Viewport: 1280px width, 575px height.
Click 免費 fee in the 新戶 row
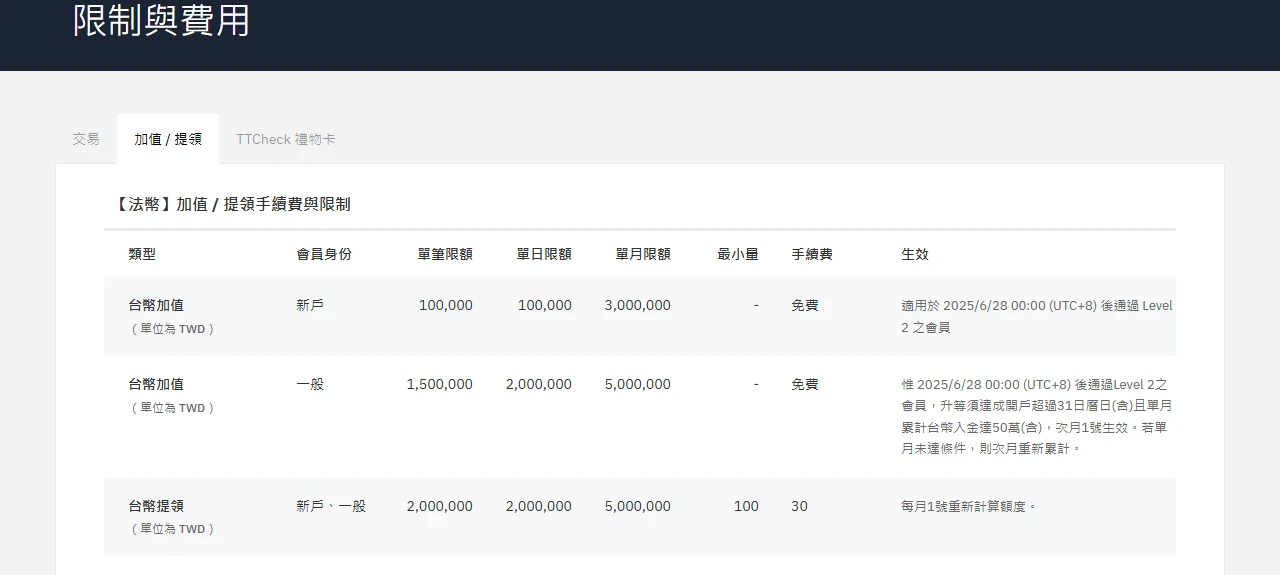(x=805, y=305)
